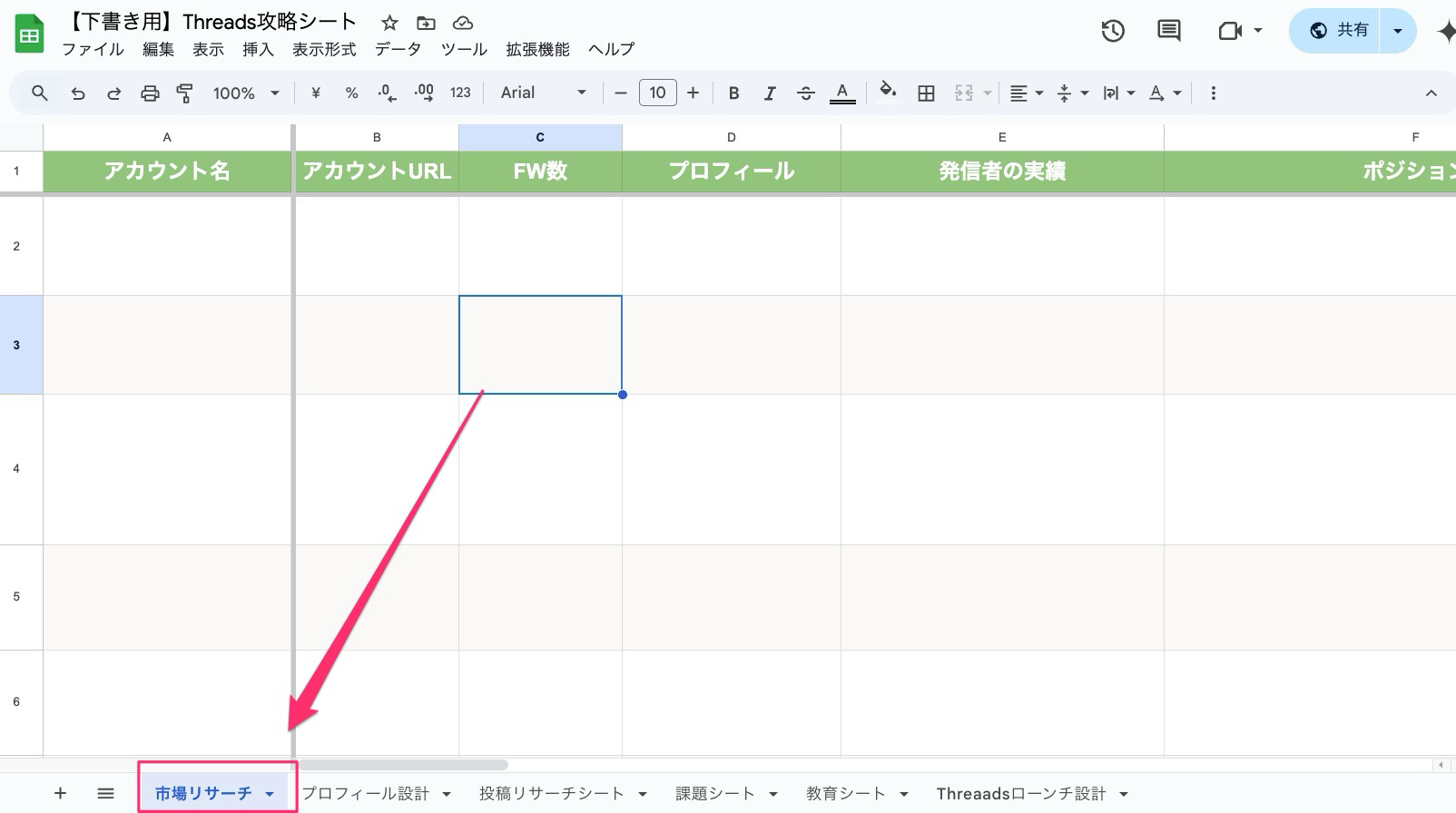This screenshot has height=813, width=1456.
Task: Expand the zoom 100% dropdown
Action: pos(246,93)
